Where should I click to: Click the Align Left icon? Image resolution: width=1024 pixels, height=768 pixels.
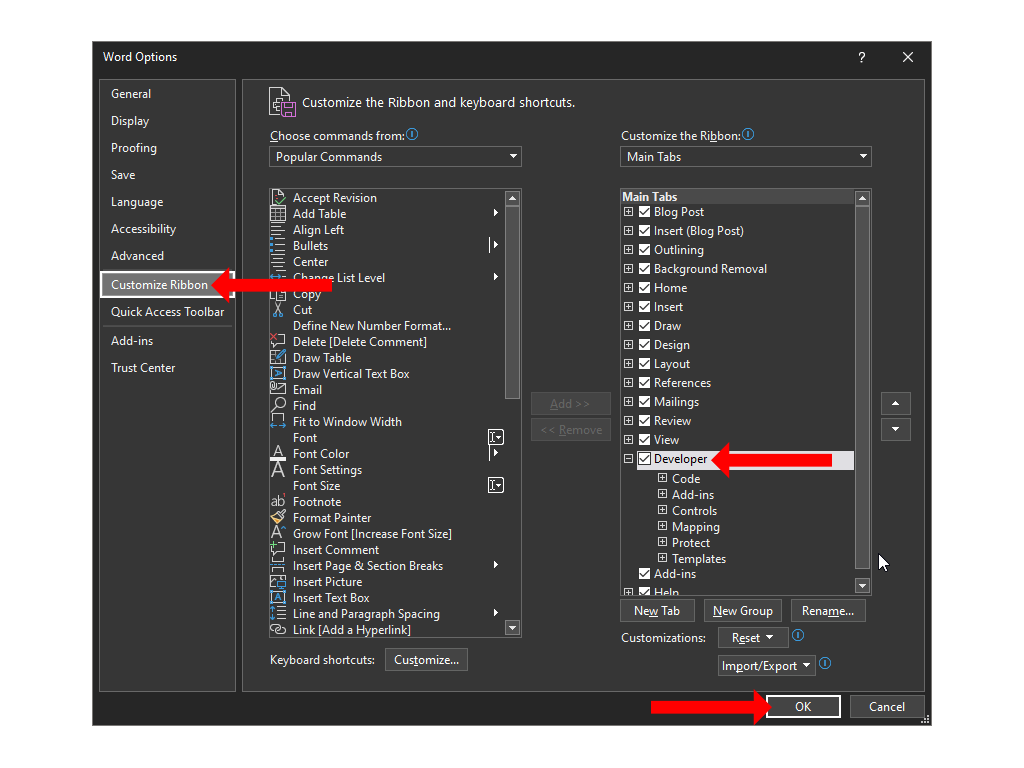[278, 230]
